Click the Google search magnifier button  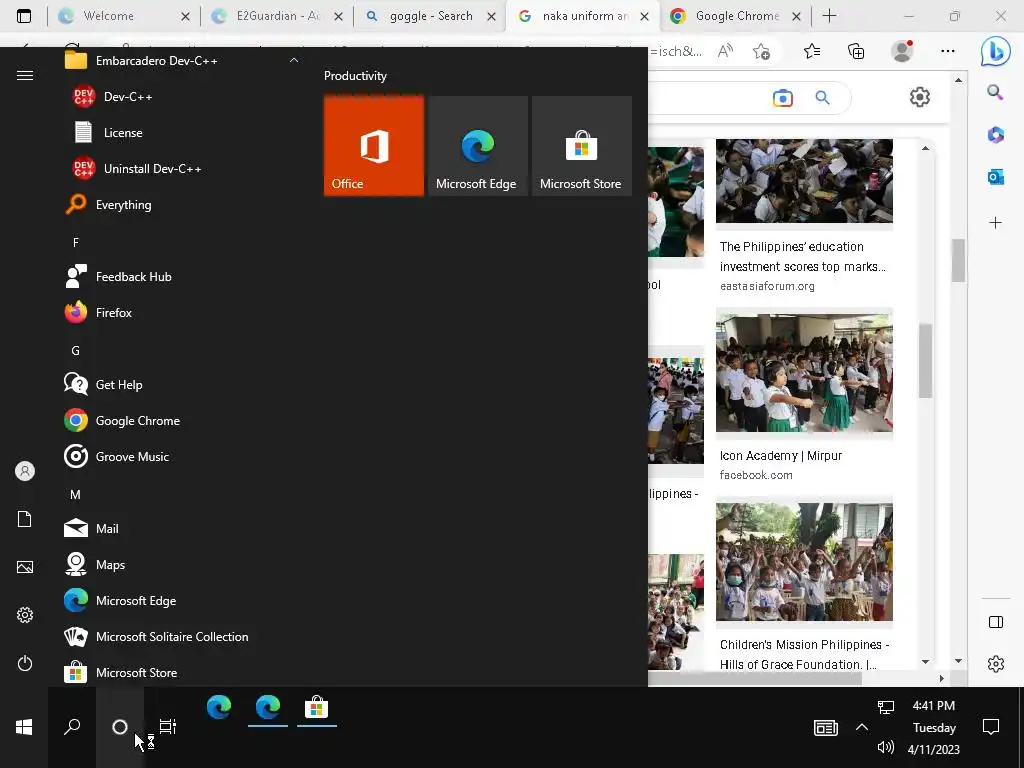tap(822, 98)
